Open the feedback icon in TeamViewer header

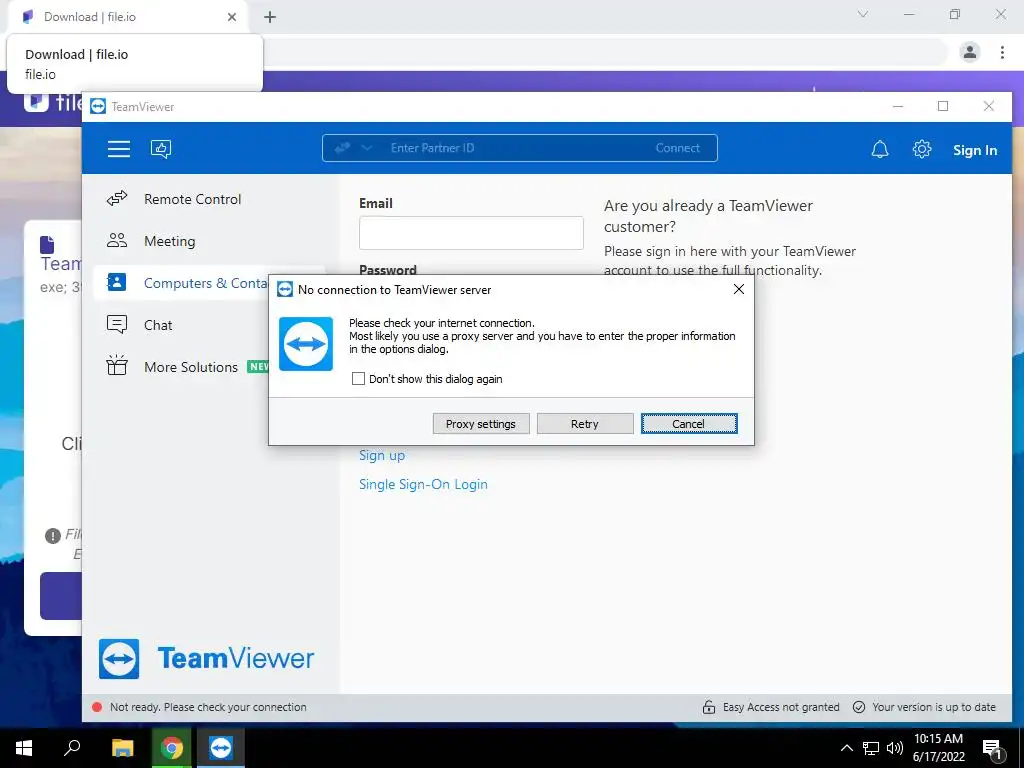point(161,149)
